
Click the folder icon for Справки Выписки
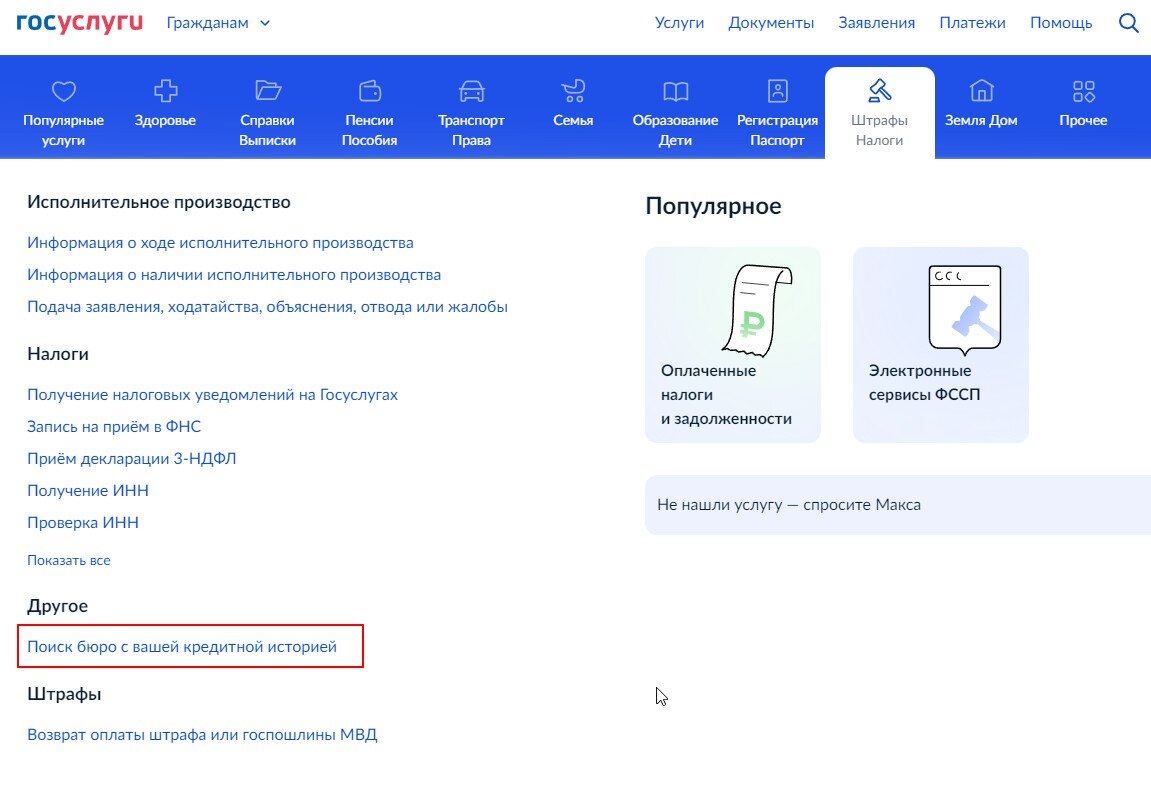pyautogui.click(x=268, y=90)
